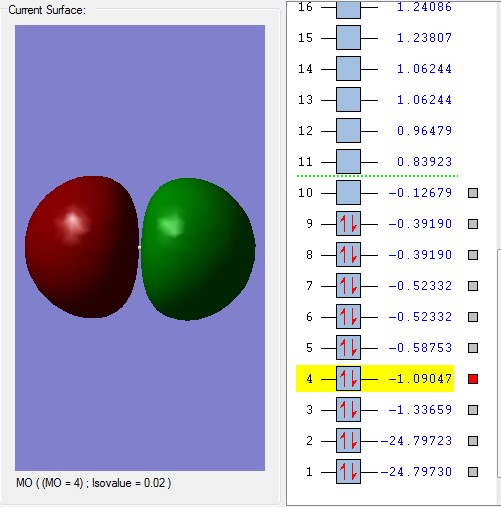
Task: Toggle the gray surface marker for MO 6
Action: [473, 317]
